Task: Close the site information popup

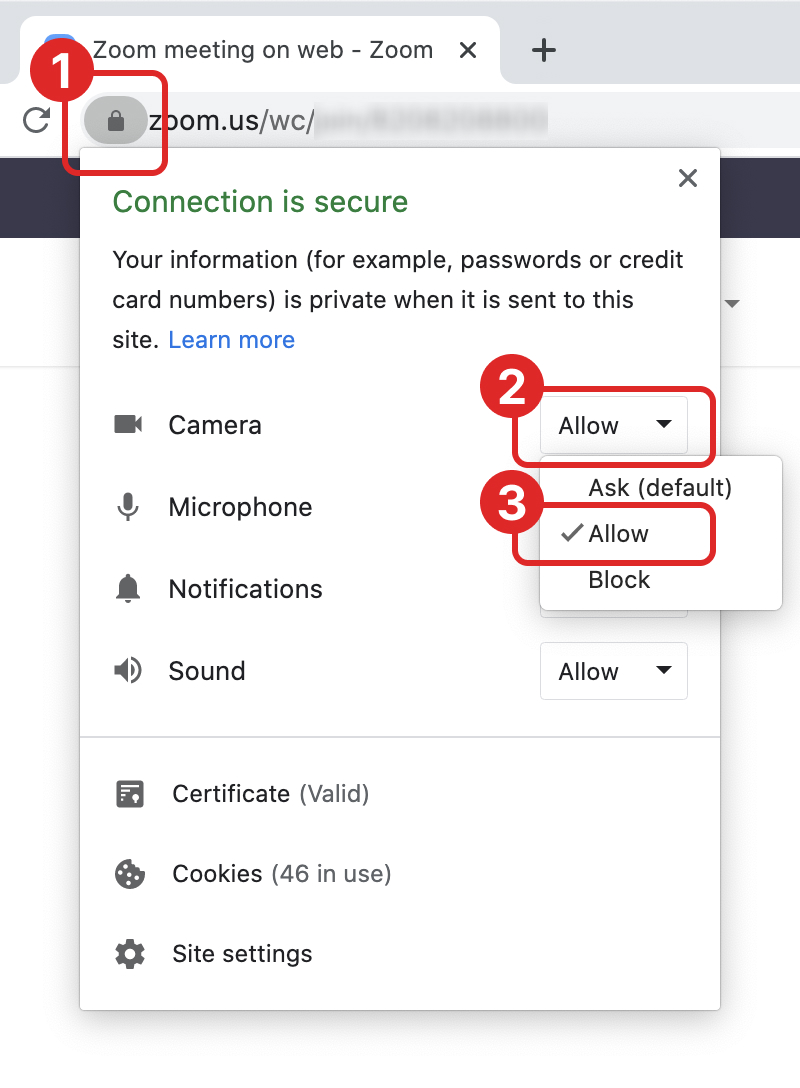Action: (x=687, y=179)
